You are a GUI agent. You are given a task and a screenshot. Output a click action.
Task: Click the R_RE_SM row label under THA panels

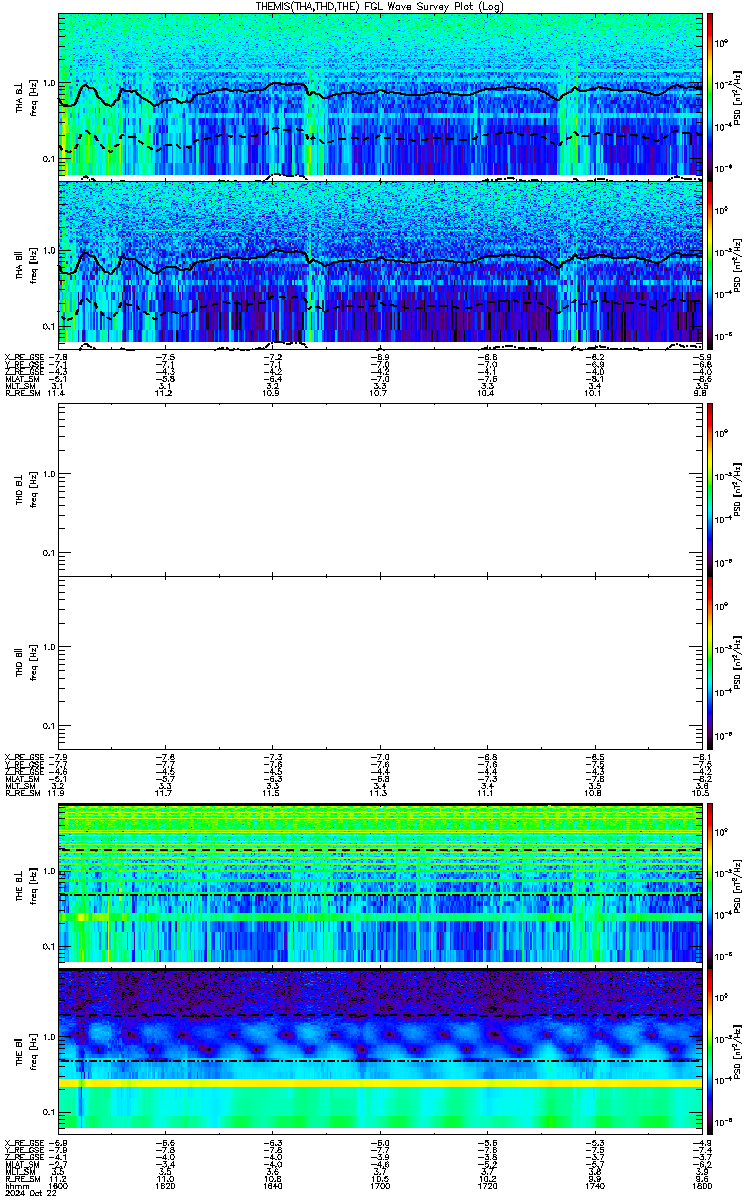coord(21,394)
